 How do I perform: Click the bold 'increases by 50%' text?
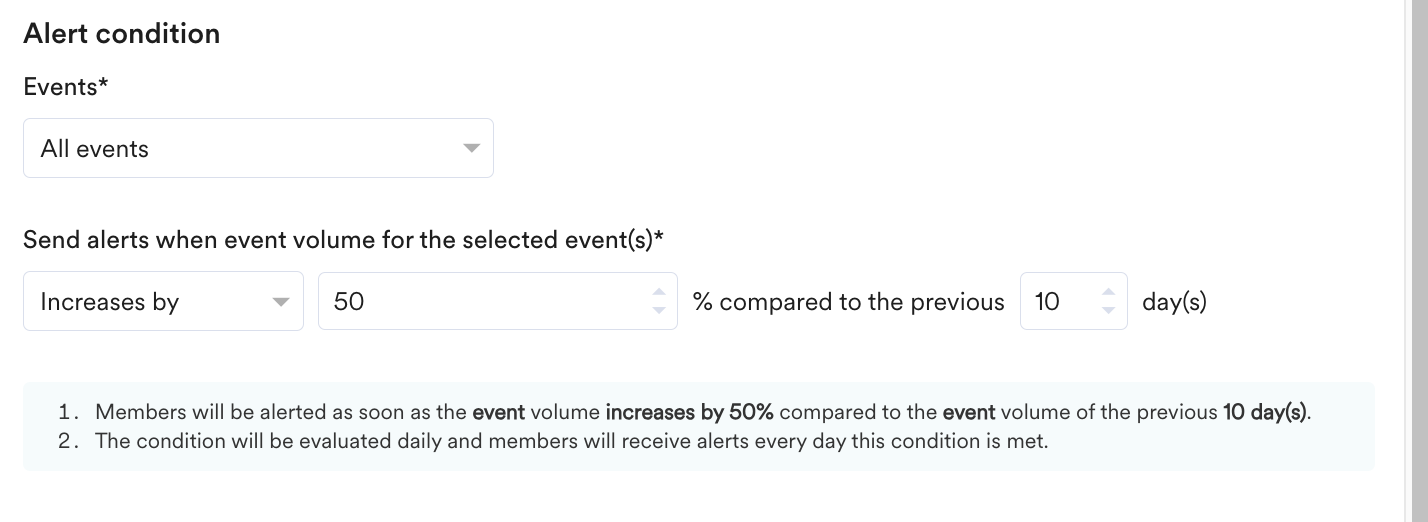pos(689,412)
